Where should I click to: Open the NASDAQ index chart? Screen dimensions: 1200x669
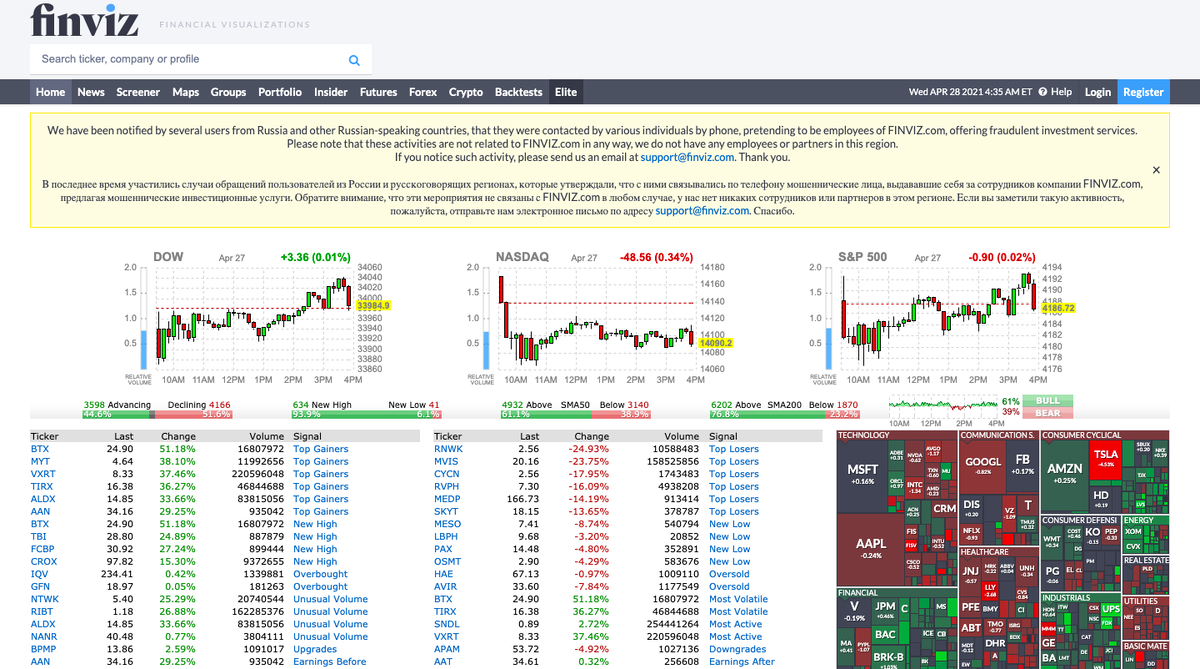point(598,318)
